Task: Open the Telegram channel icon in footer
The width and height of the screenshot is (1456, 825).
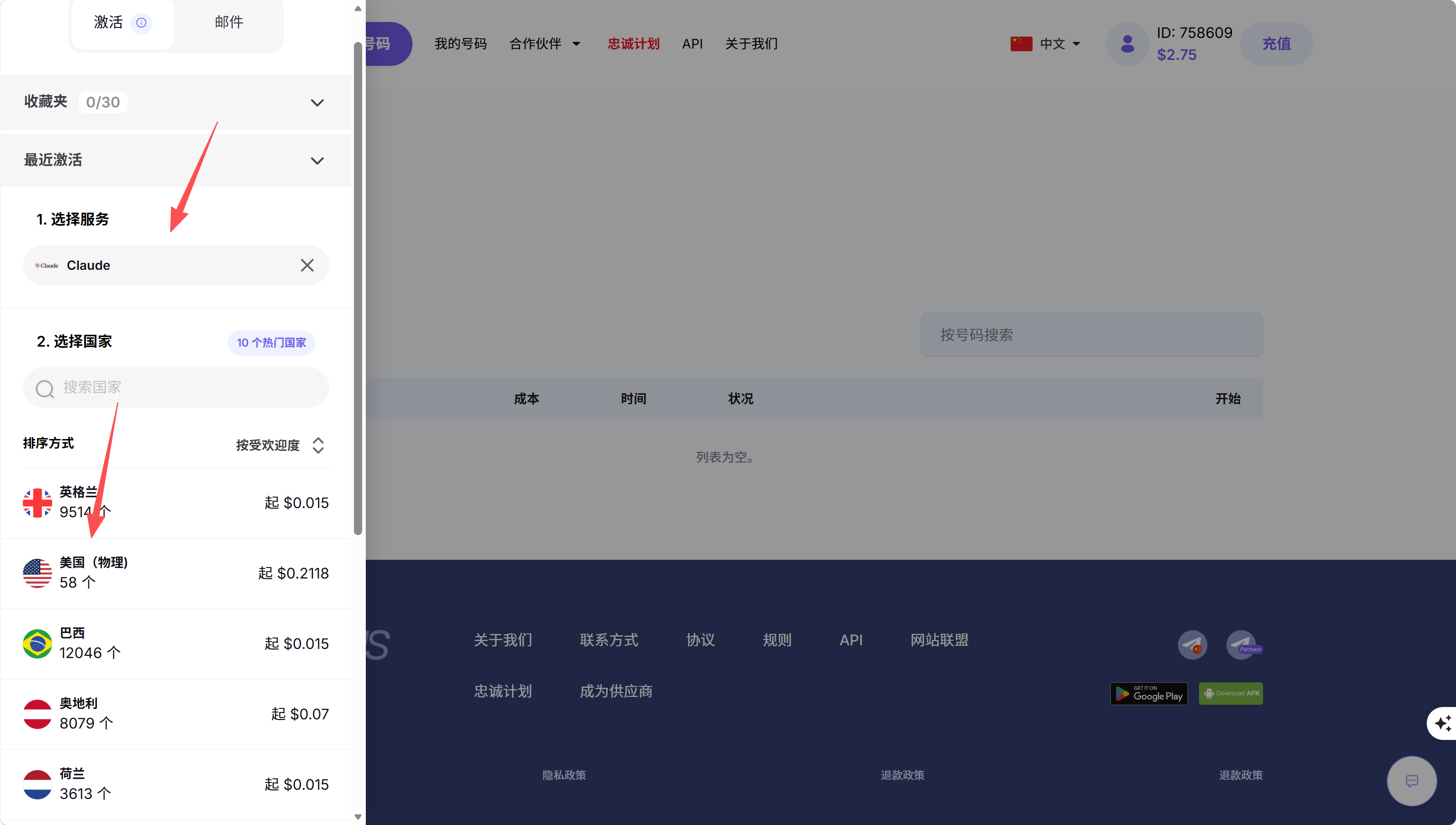Action: coord(1192,645)
